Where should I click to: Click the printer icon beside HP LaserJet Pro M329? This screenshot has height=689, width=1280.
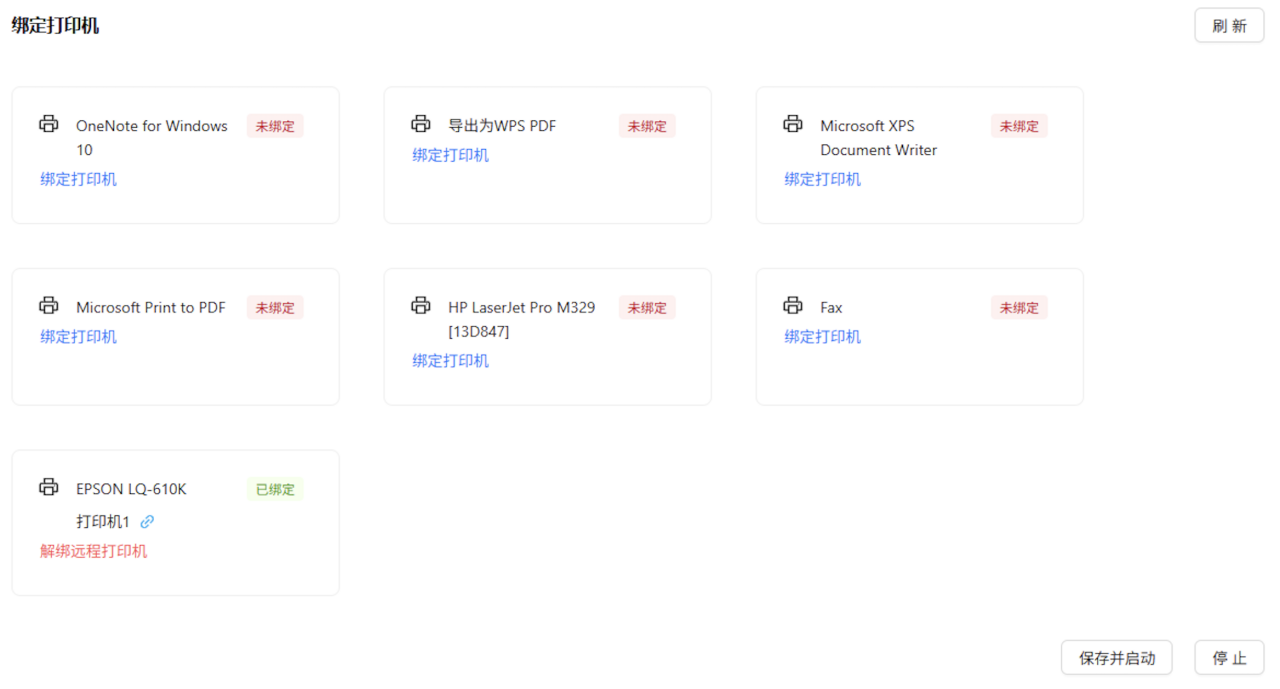(x=420, y=306)
